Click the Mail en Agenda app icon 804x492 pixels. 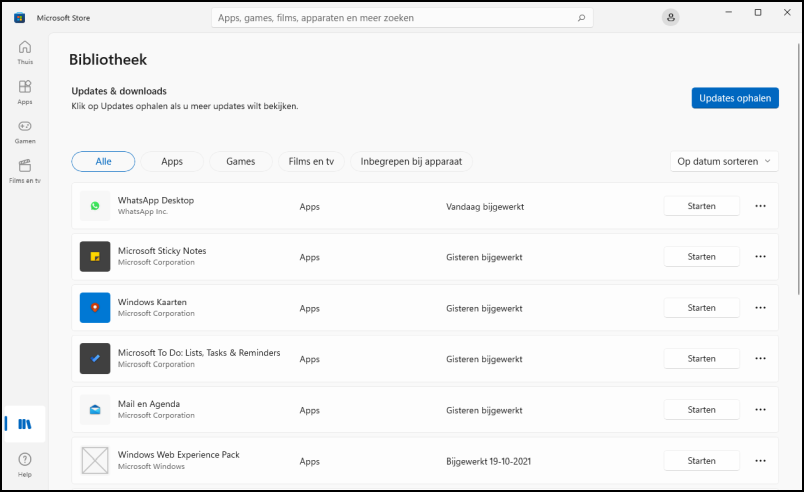(x=95, y=409)
